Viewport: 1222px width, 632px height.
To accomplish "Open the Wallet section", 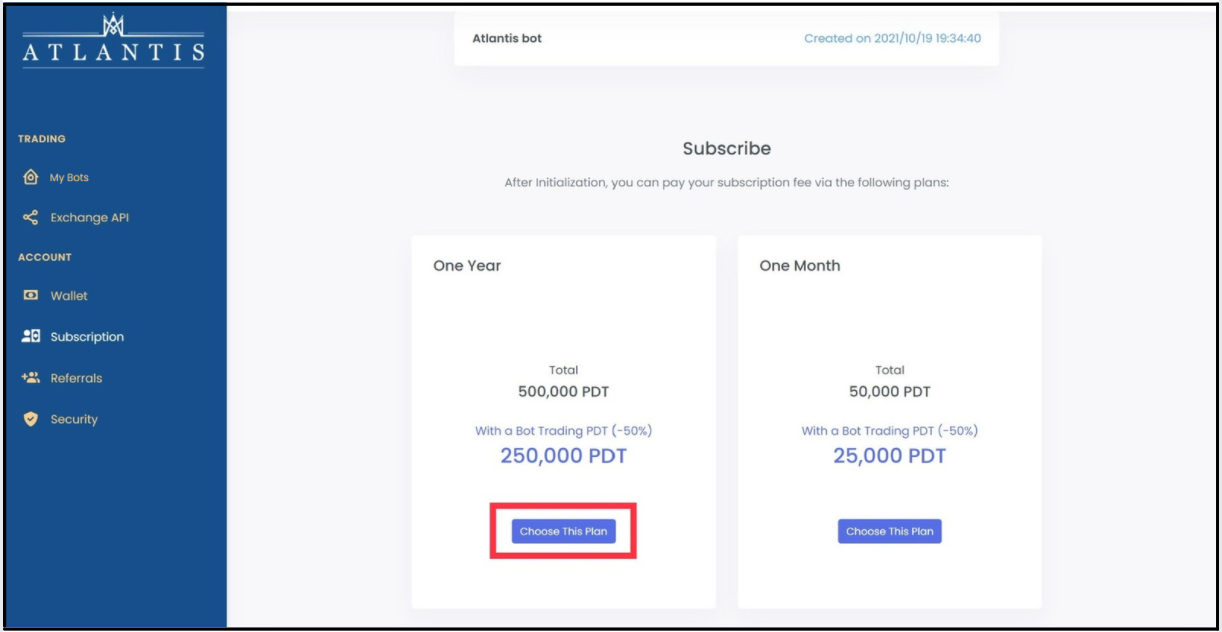I will click(x=69, y=296).
